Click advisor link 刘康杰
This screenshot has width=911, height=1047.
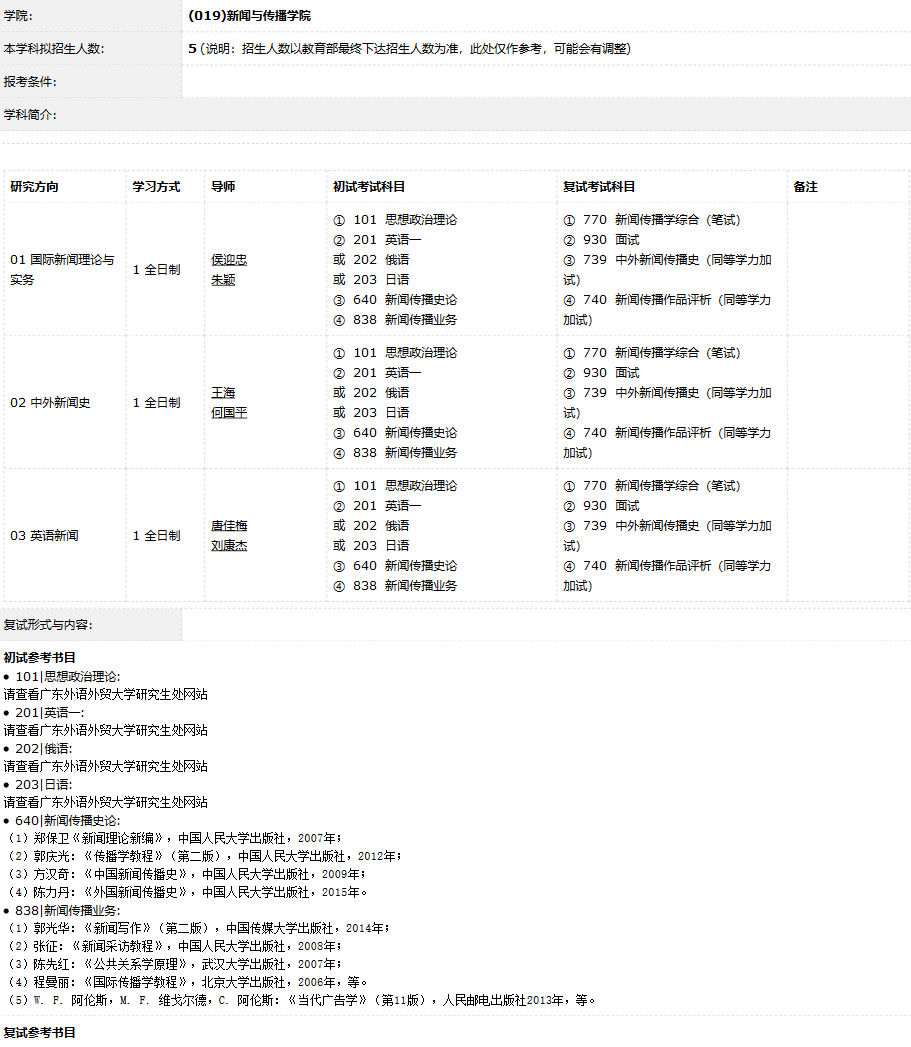point(229,546)
